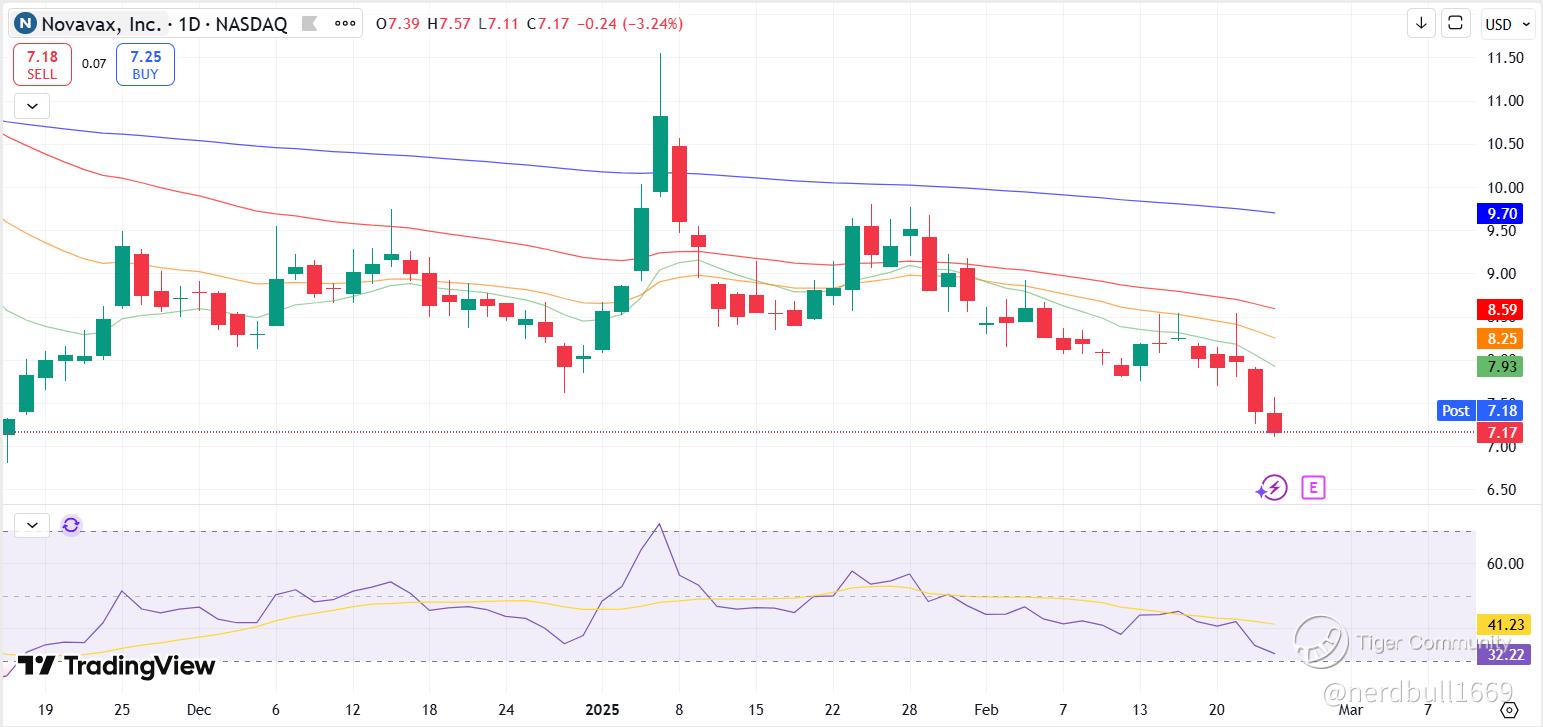Click the 32.22 RSI value label
1543x727 pixels.
(x=1499, y=654)
